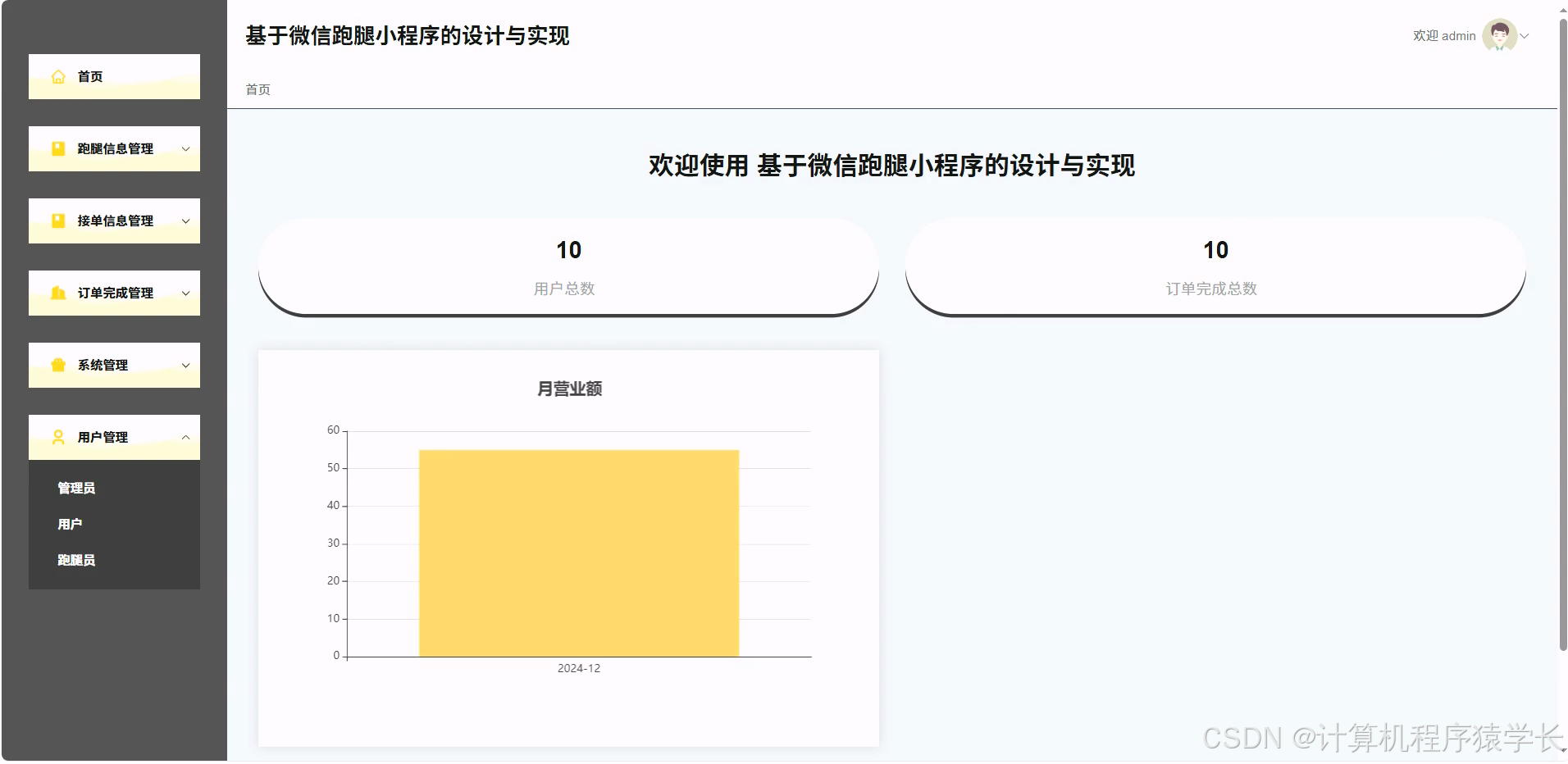Expand the 跑腿信息管理 menu chevron

[x=185, y=148]
